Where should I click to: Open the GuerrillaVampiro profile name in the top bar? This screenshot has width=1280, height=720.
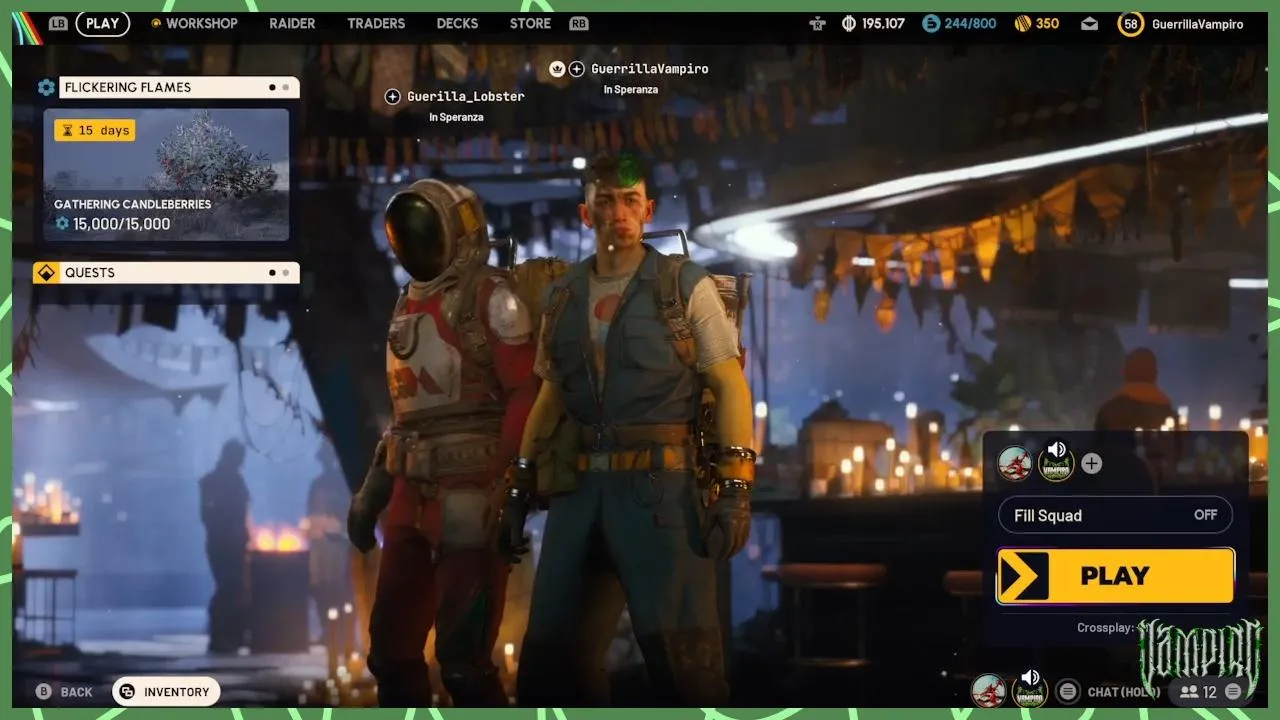(1197, 23)
